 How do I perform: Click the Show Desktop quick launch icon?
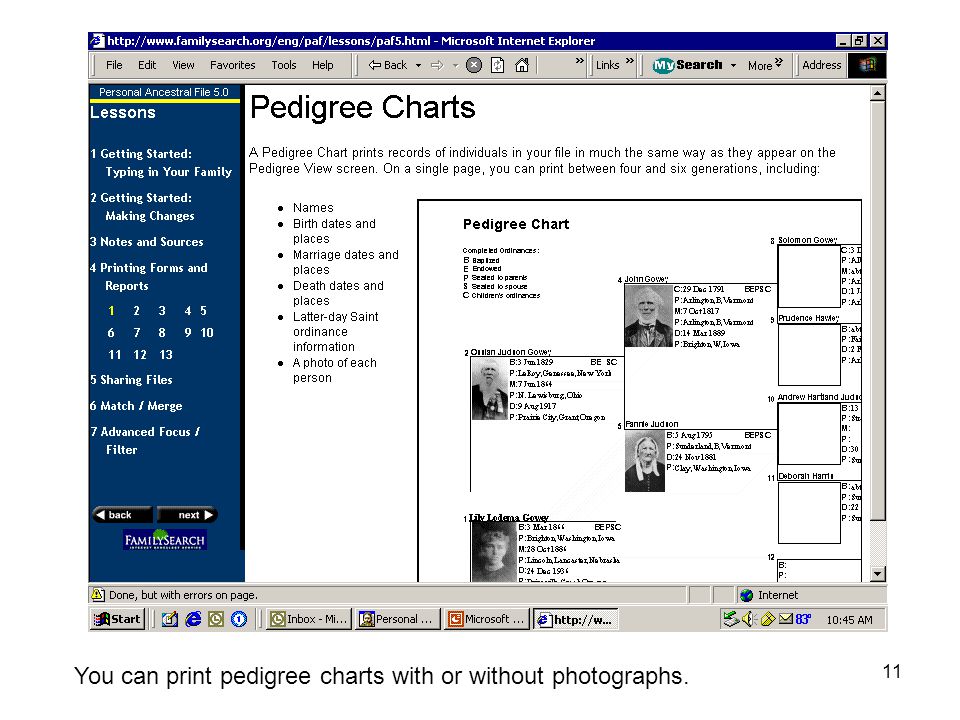coord(170,619)
